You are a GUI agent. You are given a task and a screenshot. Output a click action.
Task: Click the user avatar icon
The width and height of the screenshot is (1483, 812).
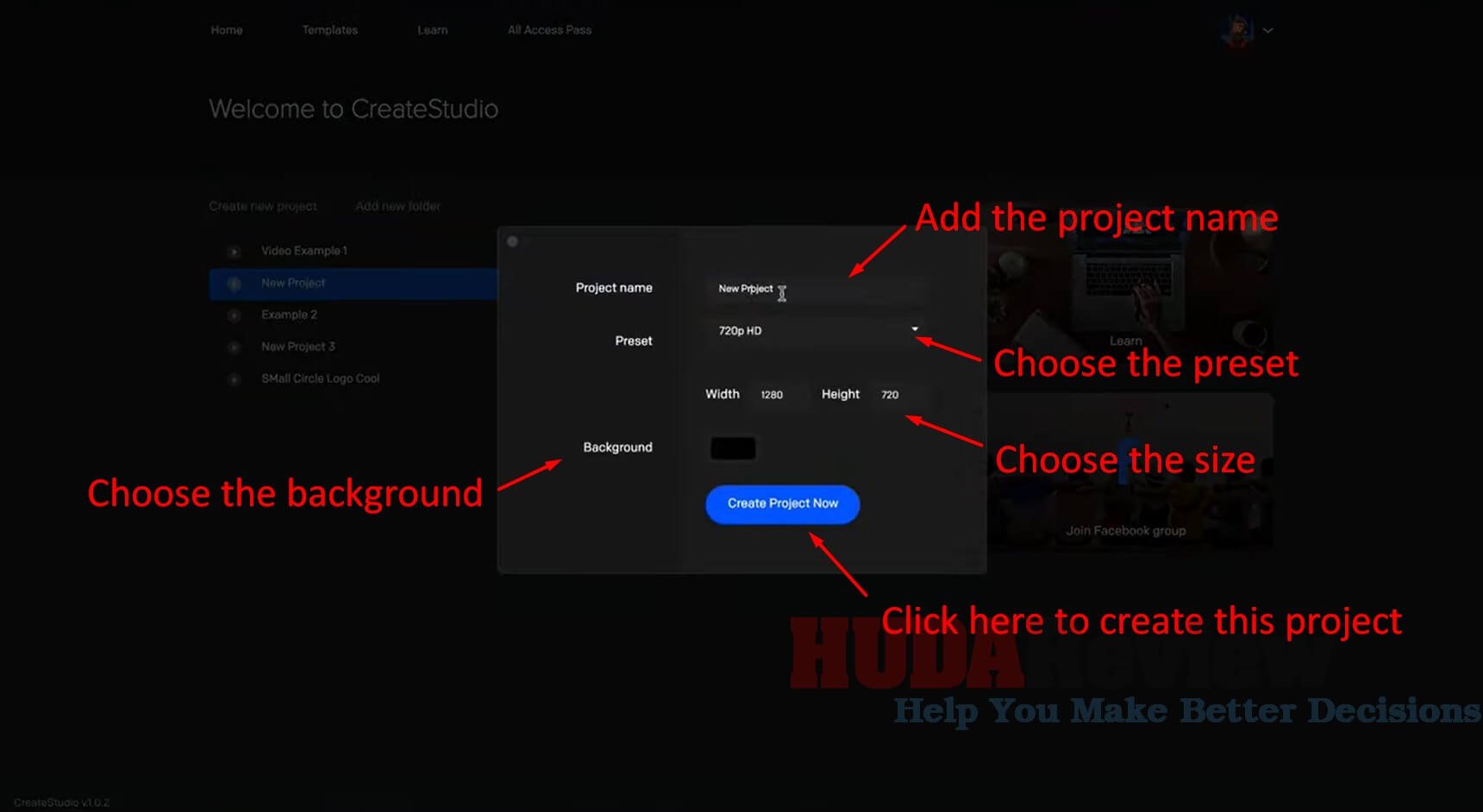pos(1237,30)
